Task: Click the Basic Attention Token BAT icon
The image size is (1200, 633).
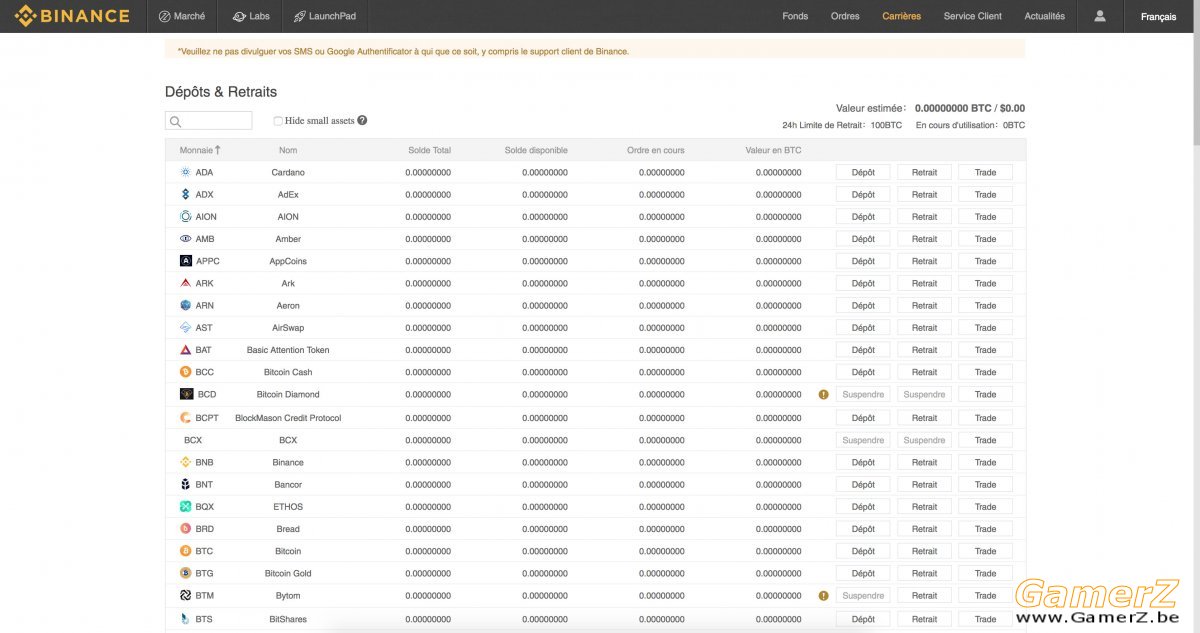Action: pos(185,350)
